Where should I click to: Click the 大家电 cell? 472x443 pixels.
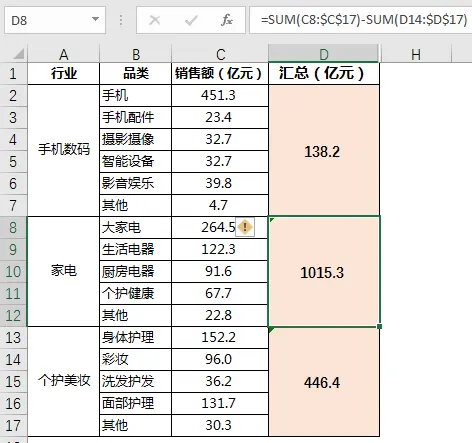(x=136, y=227)
